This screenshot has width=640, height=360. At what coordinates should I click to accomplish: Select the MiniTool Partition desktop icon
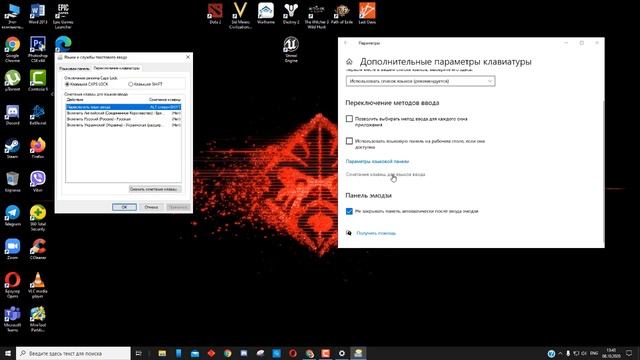click(x=38, y=319)
